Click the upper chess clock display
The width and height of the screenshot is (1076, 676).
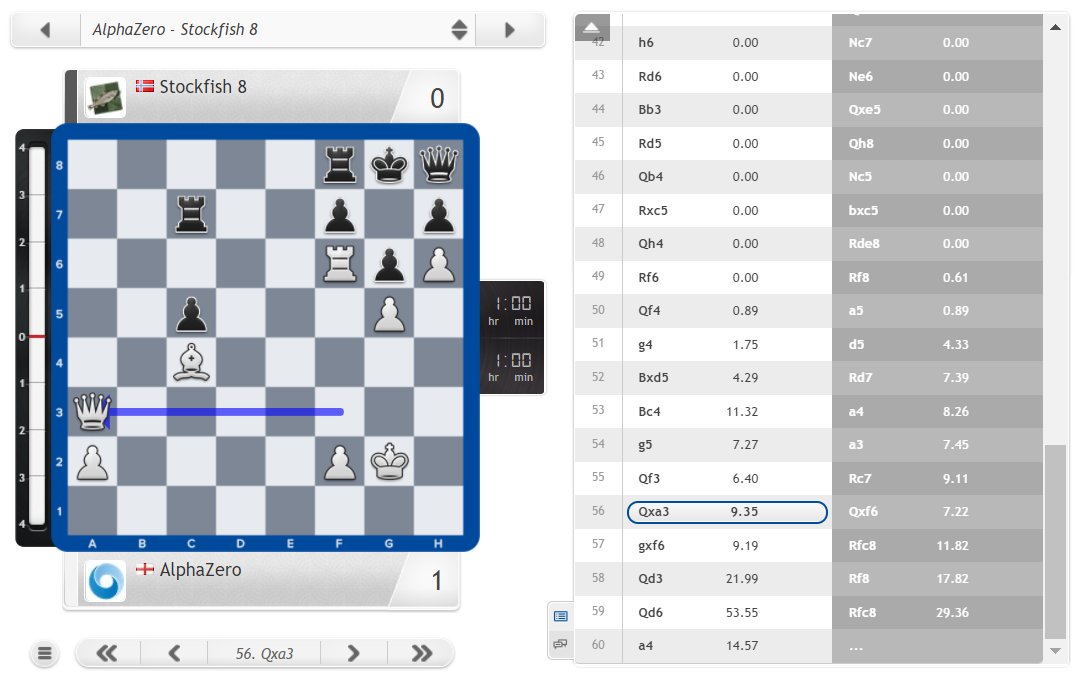[x=511, y=310]
